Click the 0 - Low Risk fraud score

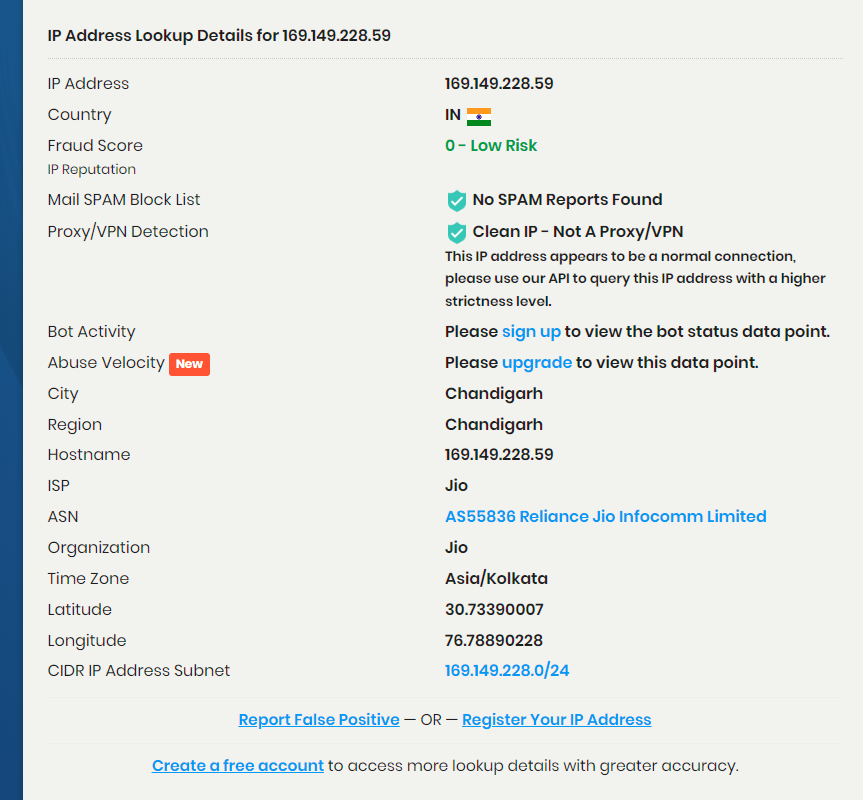pyautogui.click(x=491, y=146)
